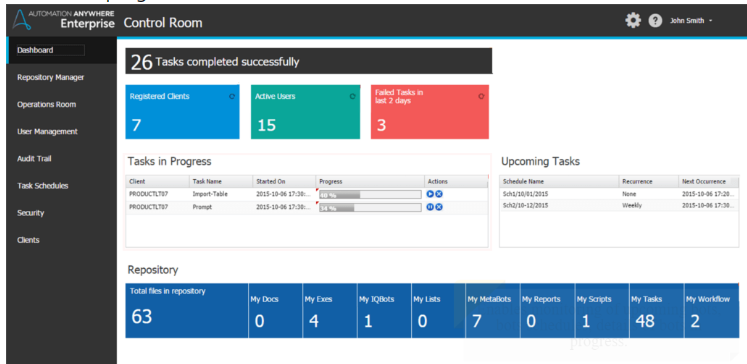Viewport: 747px width, 364px height.
Task: Cancel the Prompt task
Action: tap(439, 207)
